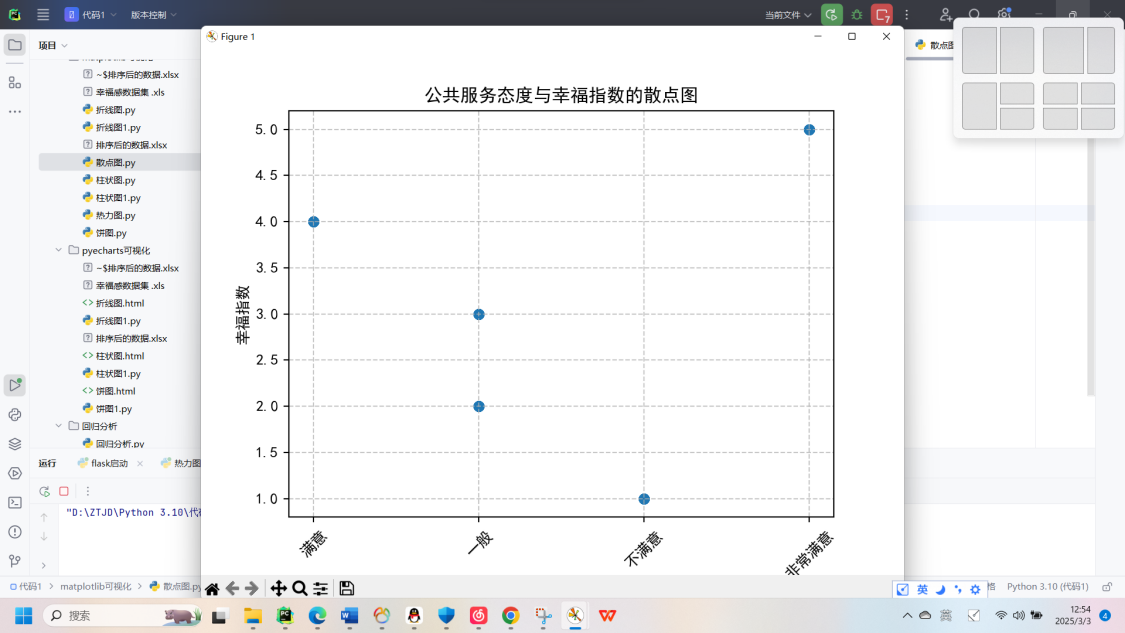Open the 12:54 clock and calendar
1125x633 pixels.
[x=1073, y=616]
